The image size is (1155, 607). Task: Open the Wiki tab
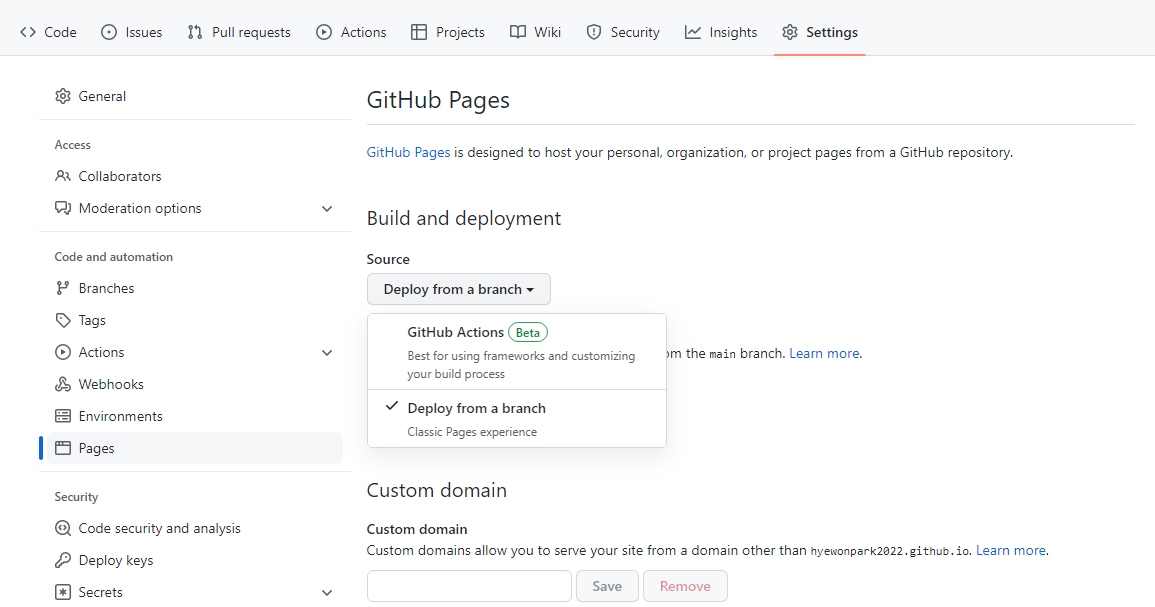click(536, 32)
